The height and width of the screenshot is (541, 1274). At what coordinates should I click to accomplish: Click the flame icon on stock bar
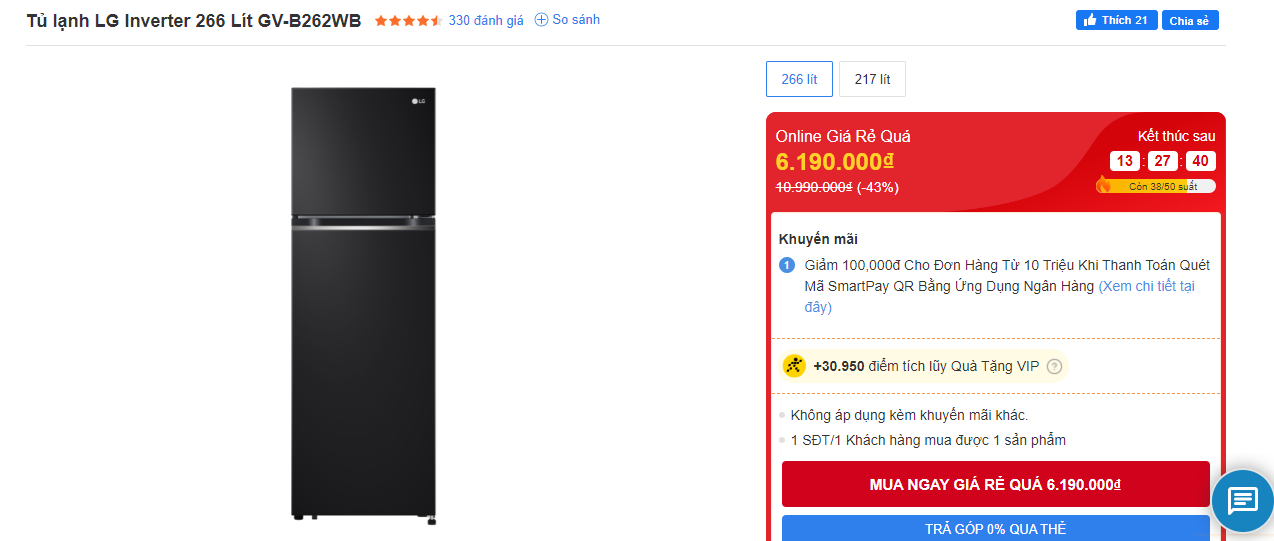point(1104,185)
